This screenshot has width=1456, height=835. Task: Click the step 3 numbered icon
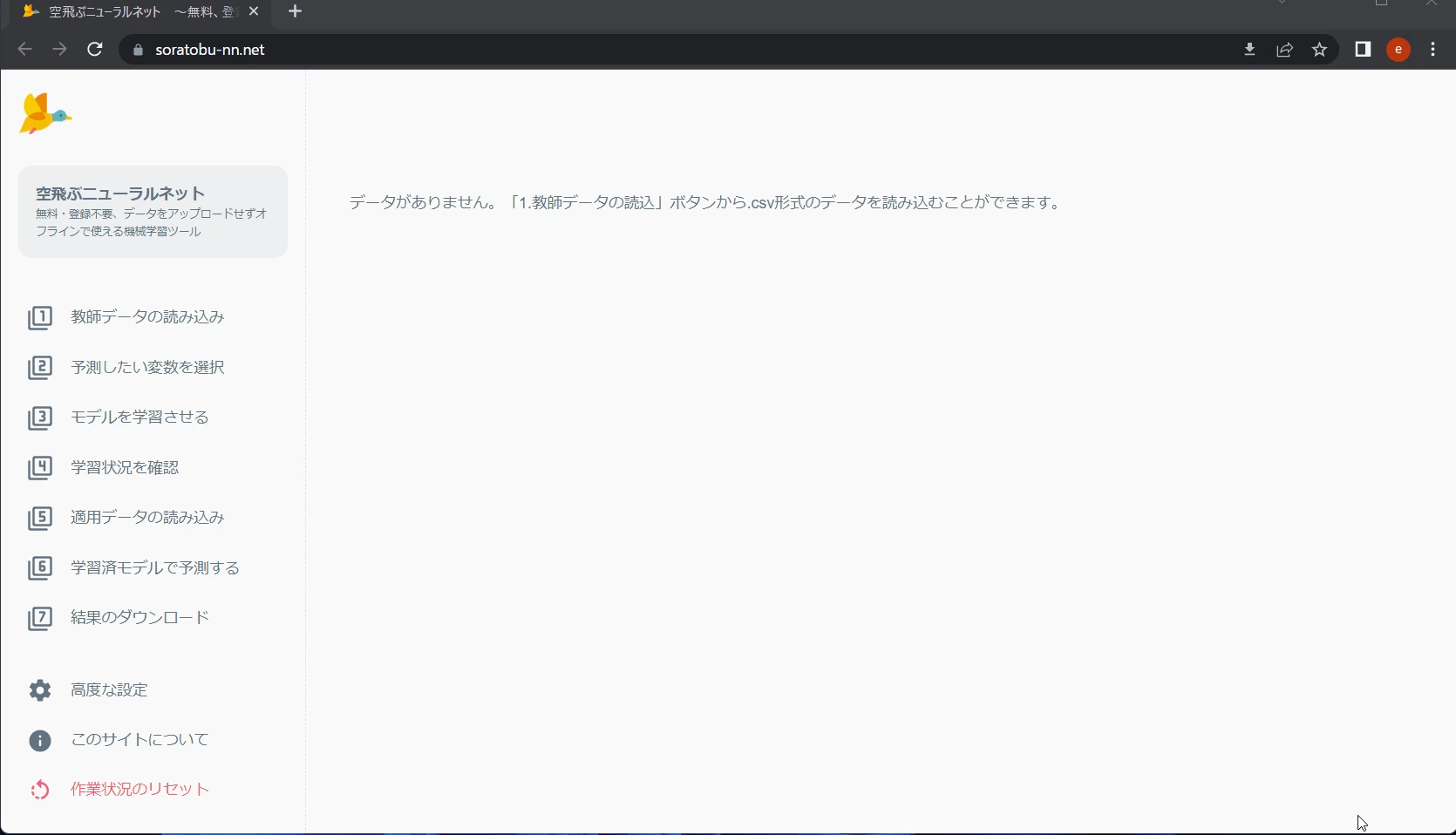40,417
